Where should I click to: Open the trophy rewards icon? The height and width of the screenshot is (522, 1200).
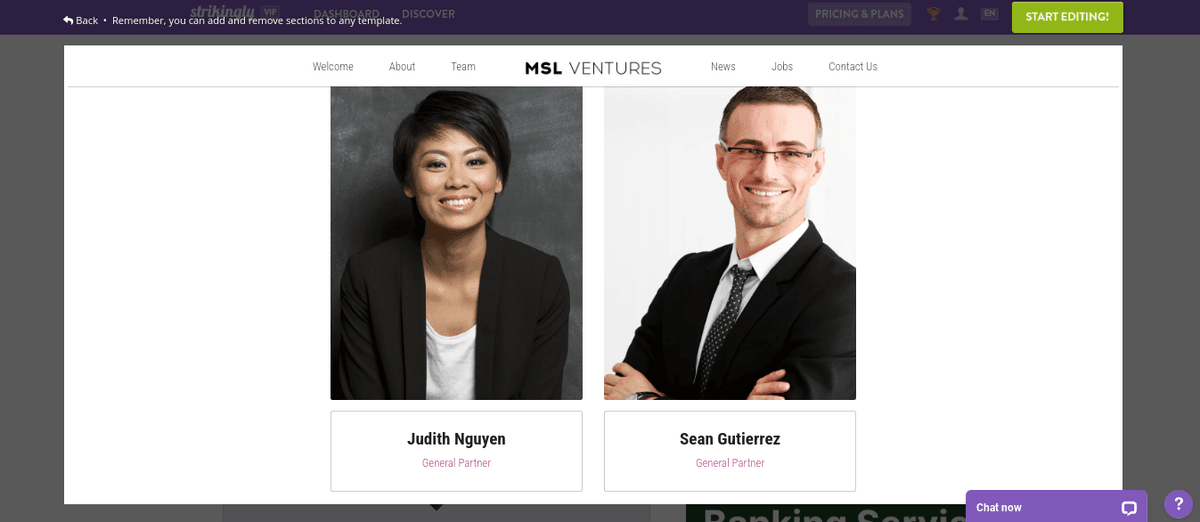[933, 14]
